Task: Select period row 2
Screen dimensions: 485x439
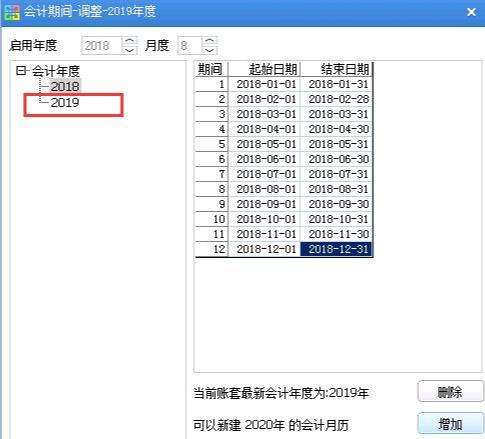Action: (211, 99)
